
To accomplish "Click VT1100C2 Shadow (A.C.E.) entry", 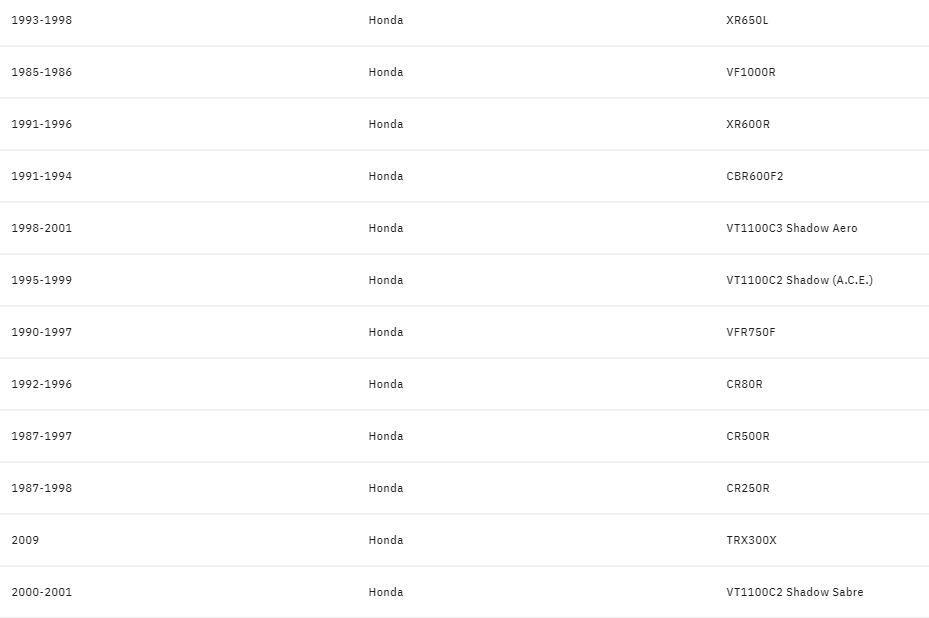I will point(799,280).
